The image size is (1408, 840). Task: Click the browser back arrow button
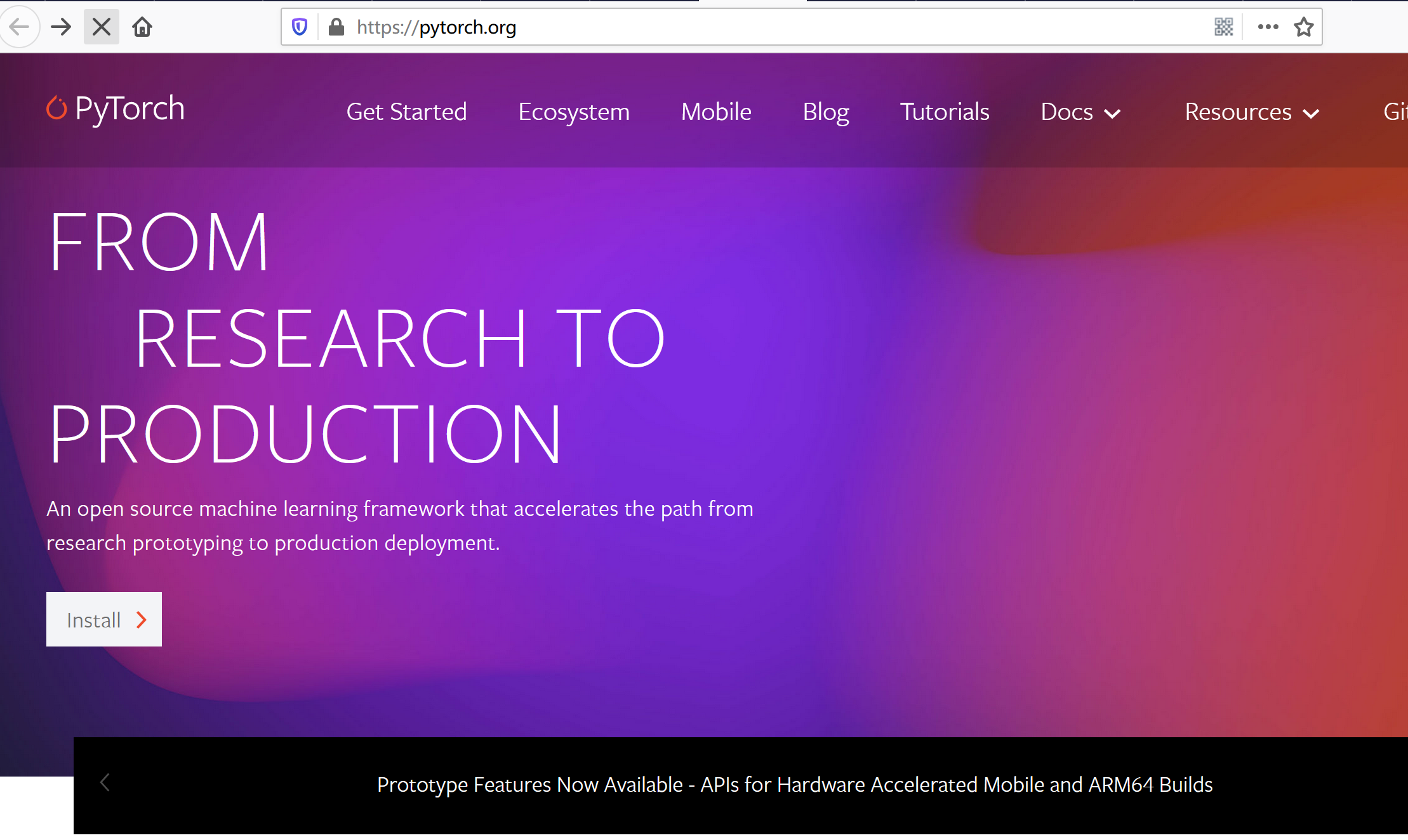(19, 27)
